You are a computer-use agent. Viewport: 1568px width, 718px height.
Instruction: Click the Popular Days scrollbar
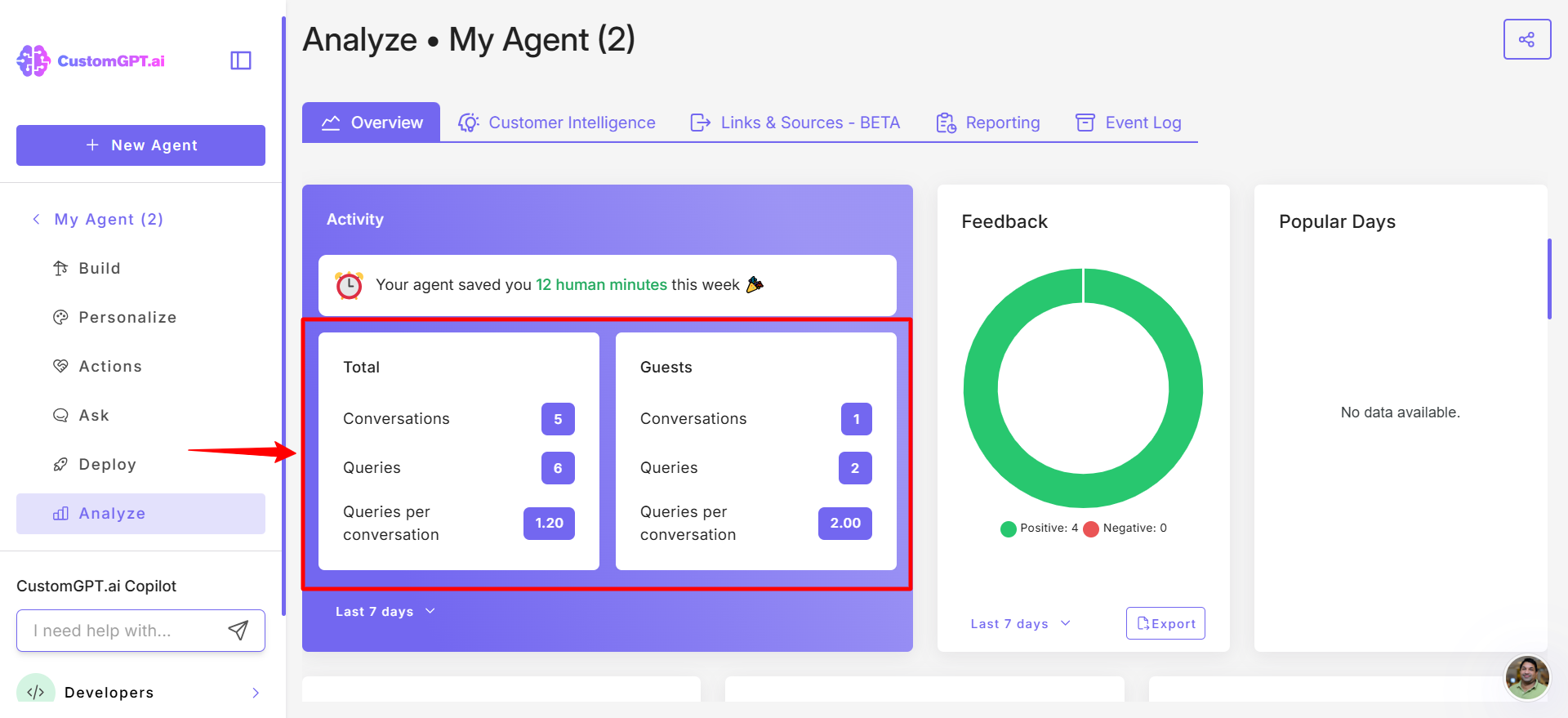click(1549, 279)
